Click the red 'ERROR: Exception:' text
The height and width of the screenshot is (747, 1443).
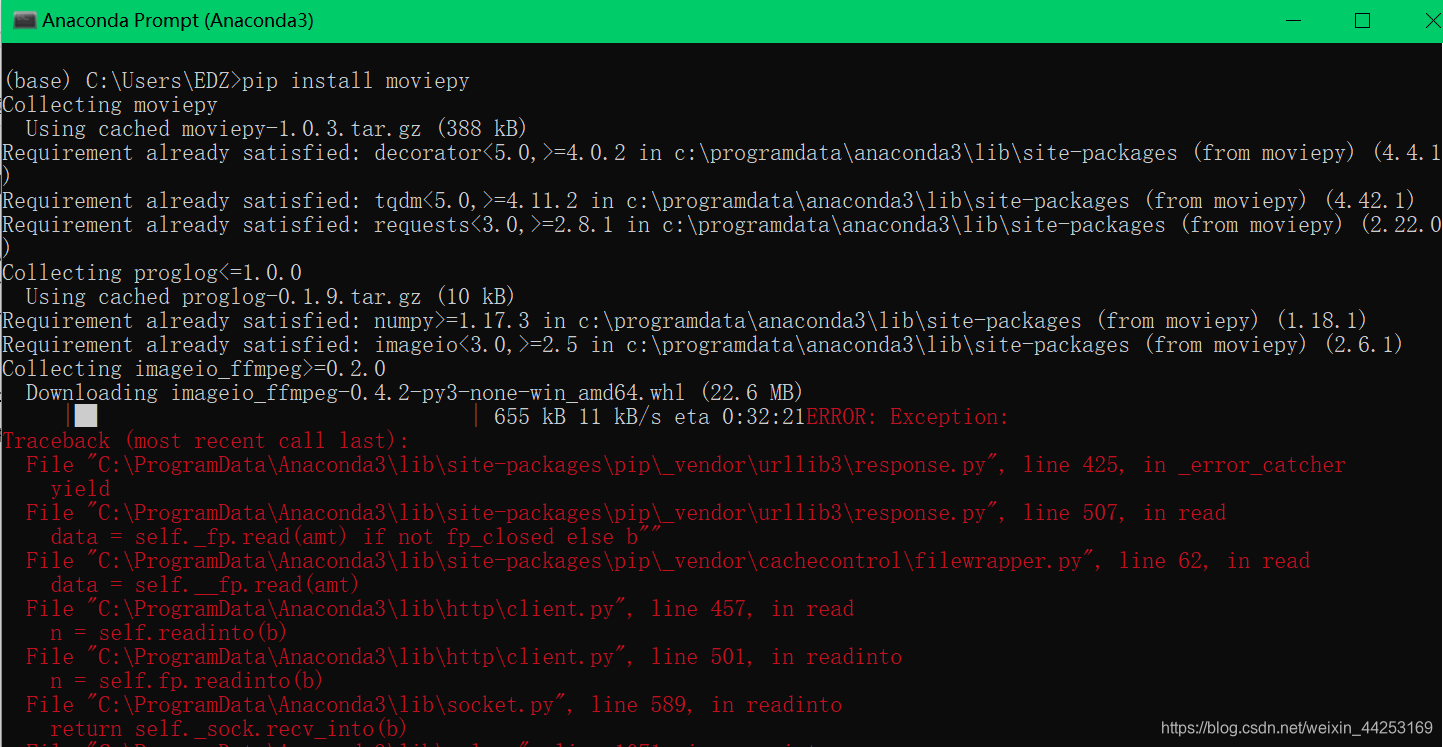click(908, 417)
